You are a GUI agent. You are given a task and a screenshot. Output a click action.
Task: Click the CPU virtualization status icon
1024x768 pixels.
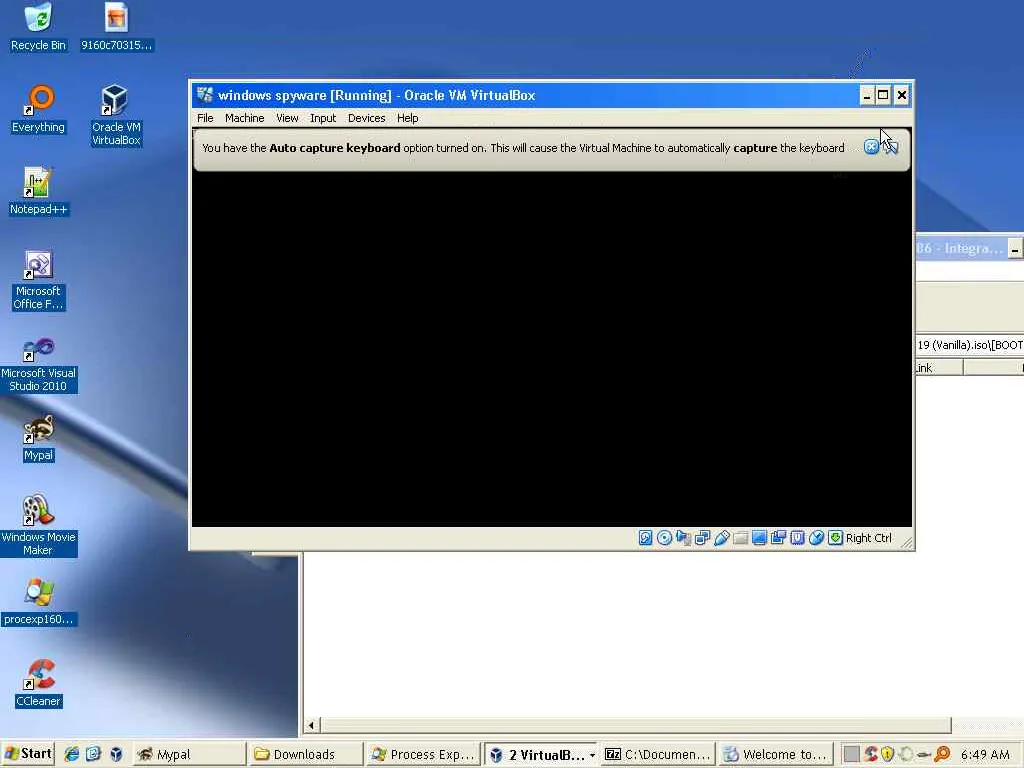tap(797, 537)
